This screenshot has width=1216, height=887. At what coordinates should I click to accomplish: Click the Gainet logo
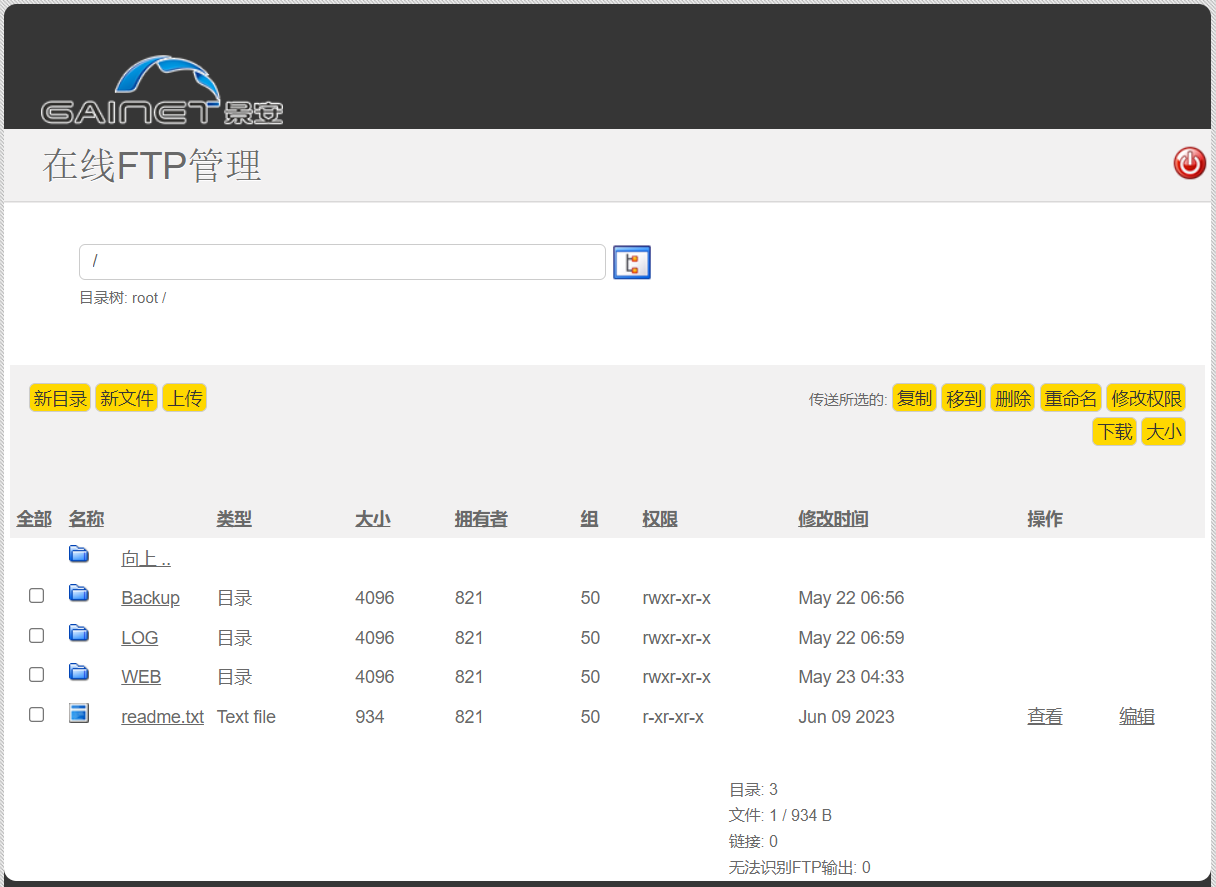coord(162,92)
